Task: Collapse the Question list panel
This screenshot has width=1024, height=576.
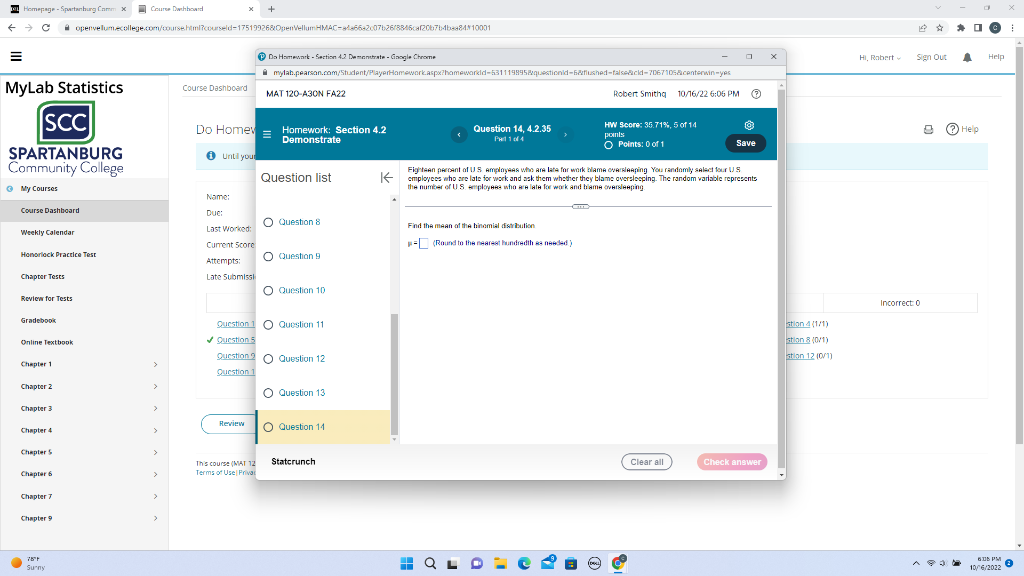Action: (387, 178)
